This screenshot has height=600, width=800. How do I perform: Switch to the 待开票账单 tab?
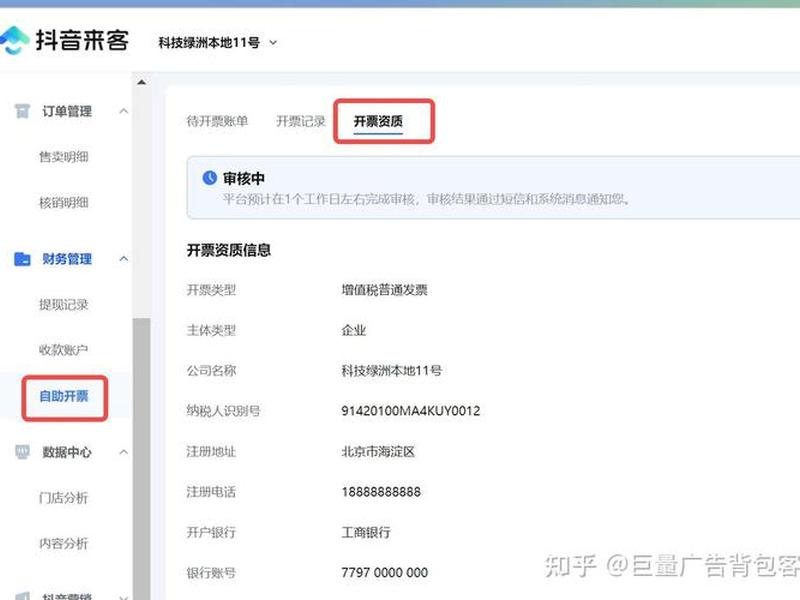click(x=217, y=121)
